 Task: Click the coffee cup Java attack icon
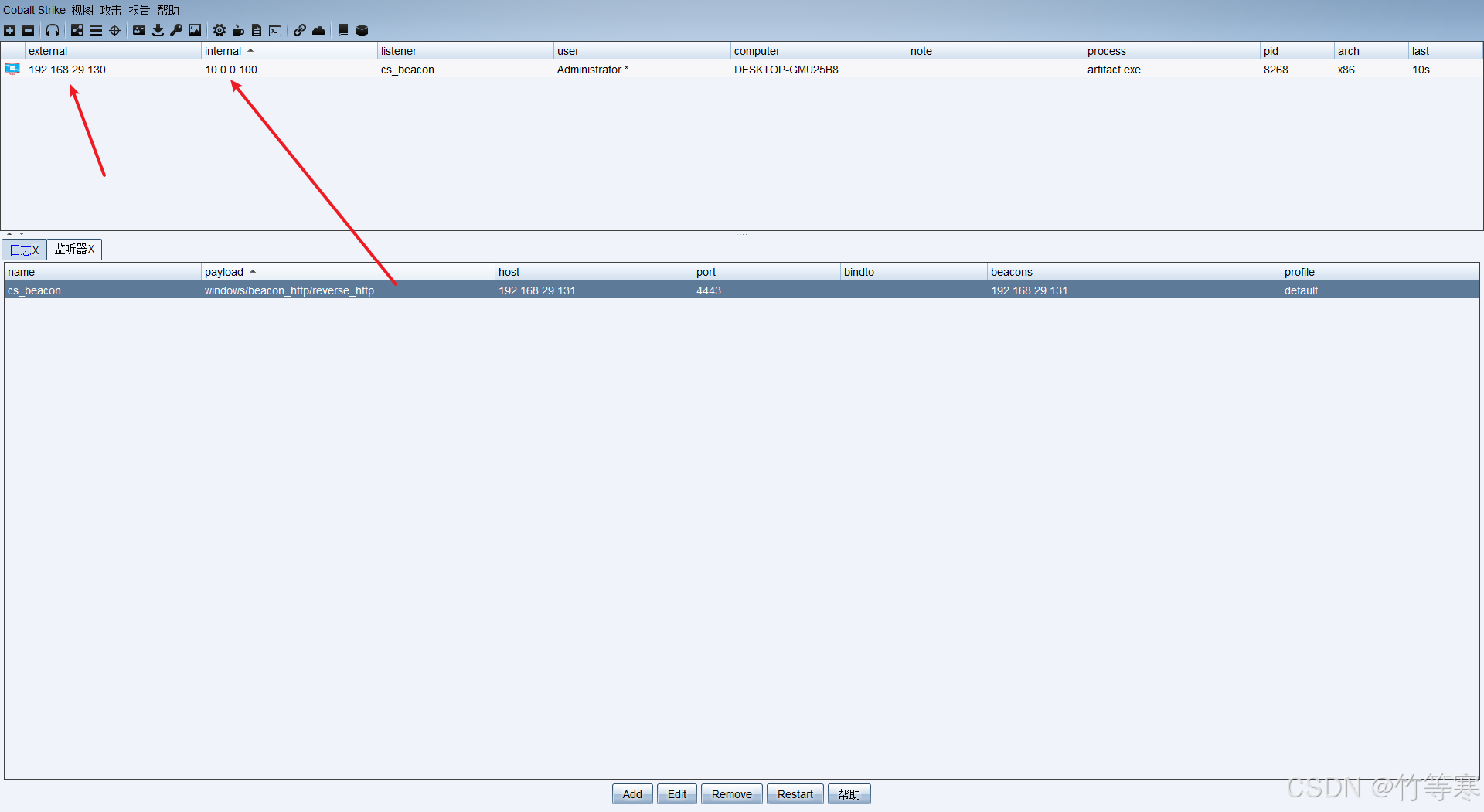pyautogui.click(x=238, y=31)
